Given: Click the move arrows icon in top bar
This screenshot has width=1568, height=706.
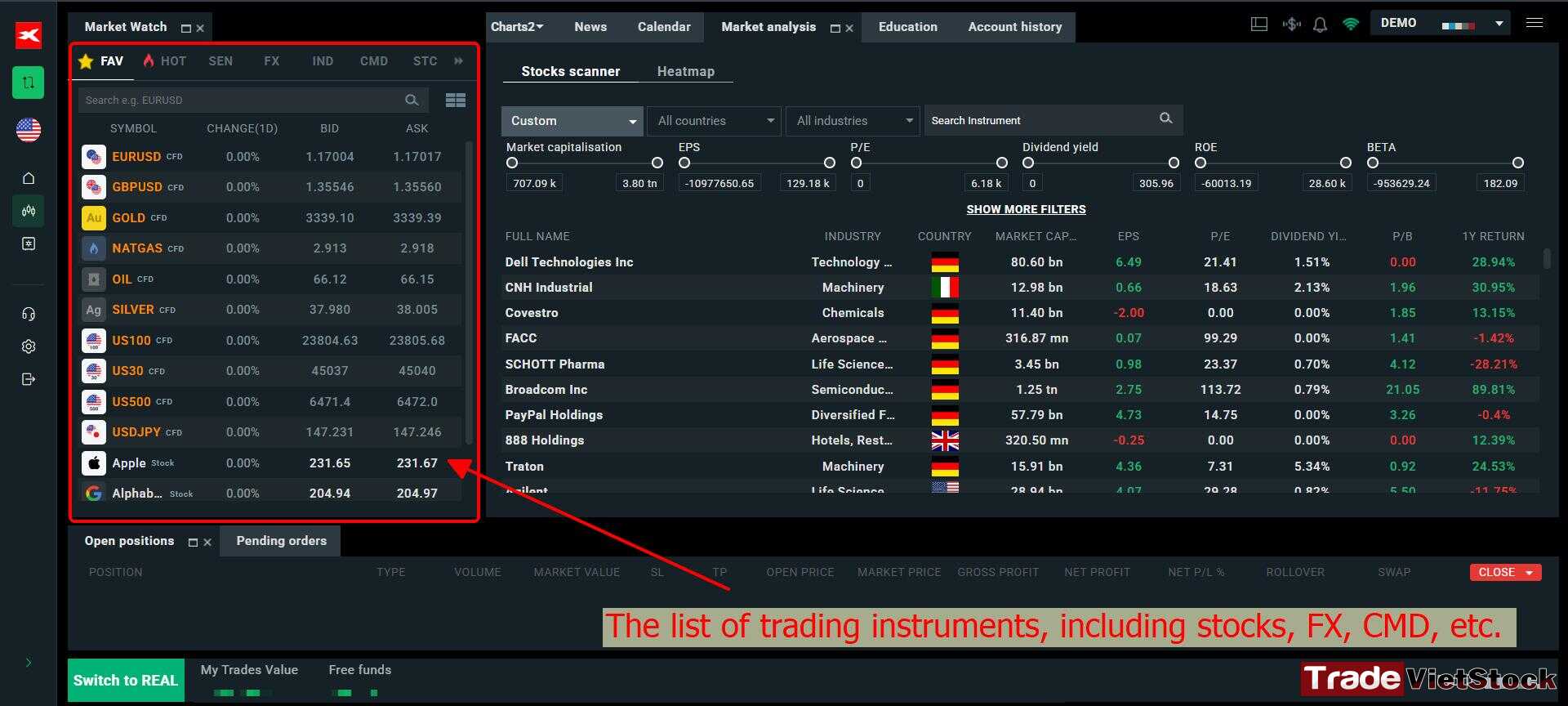Looking at the screenshot, I should point(1291,24).
